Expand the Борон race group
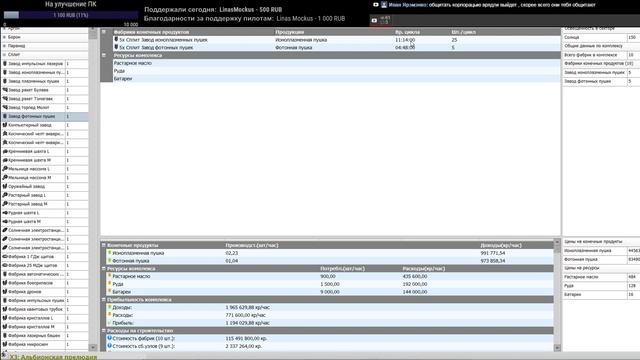This screenshot has width=640, height=360. coord(4,37)
